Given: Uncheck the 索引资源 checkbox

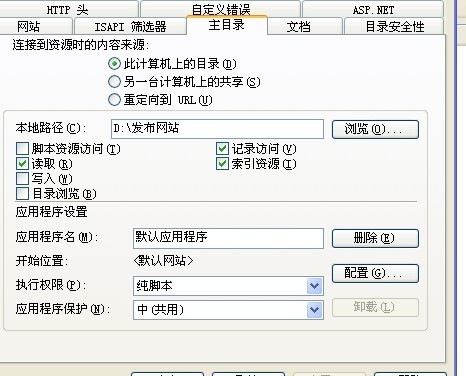Looking at the screenshot, I should (x=222, y=163).
